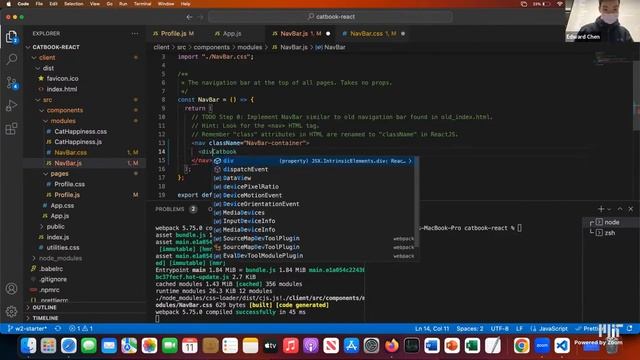
Task: Open Visual Studio Code in the Dock
Action: click(x=562, y=346)
